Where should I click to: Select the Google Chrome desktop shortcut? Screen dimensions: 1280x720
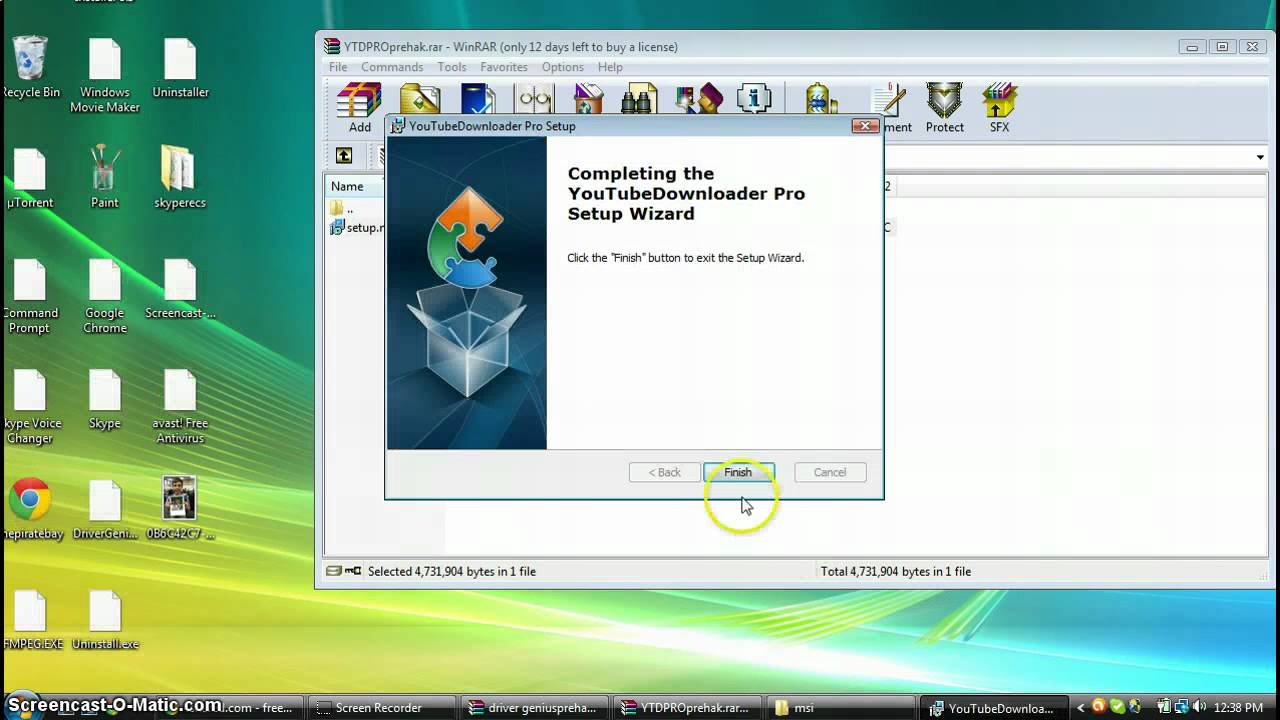click(x=105, y=298)
